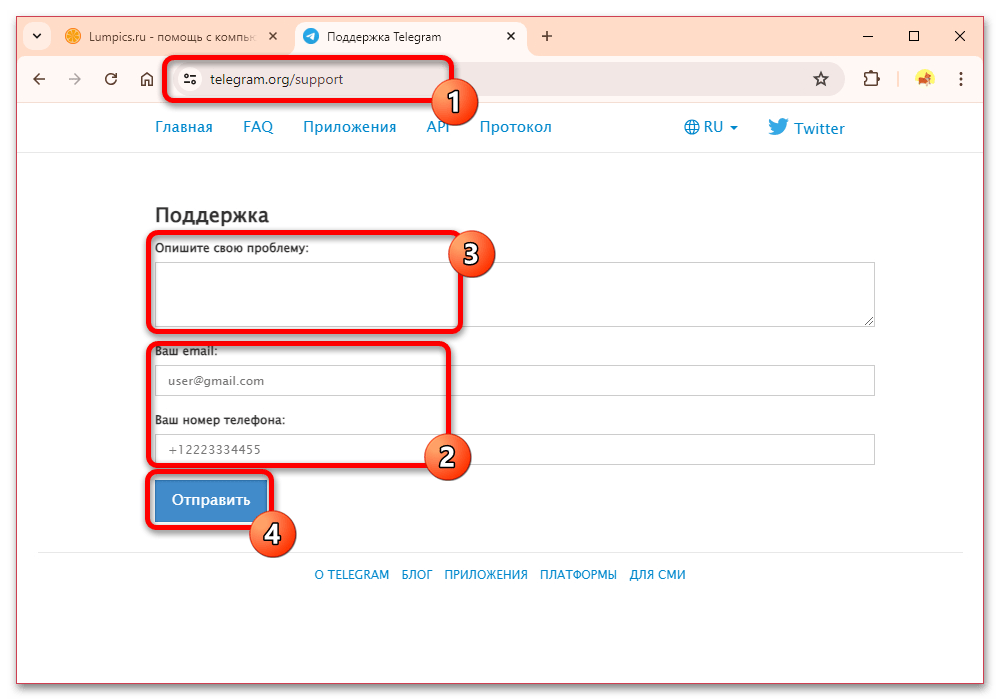This screenshot has height=700, width=1000.
Task: Open the Протокол navigation link
Action: click(515, 127)
